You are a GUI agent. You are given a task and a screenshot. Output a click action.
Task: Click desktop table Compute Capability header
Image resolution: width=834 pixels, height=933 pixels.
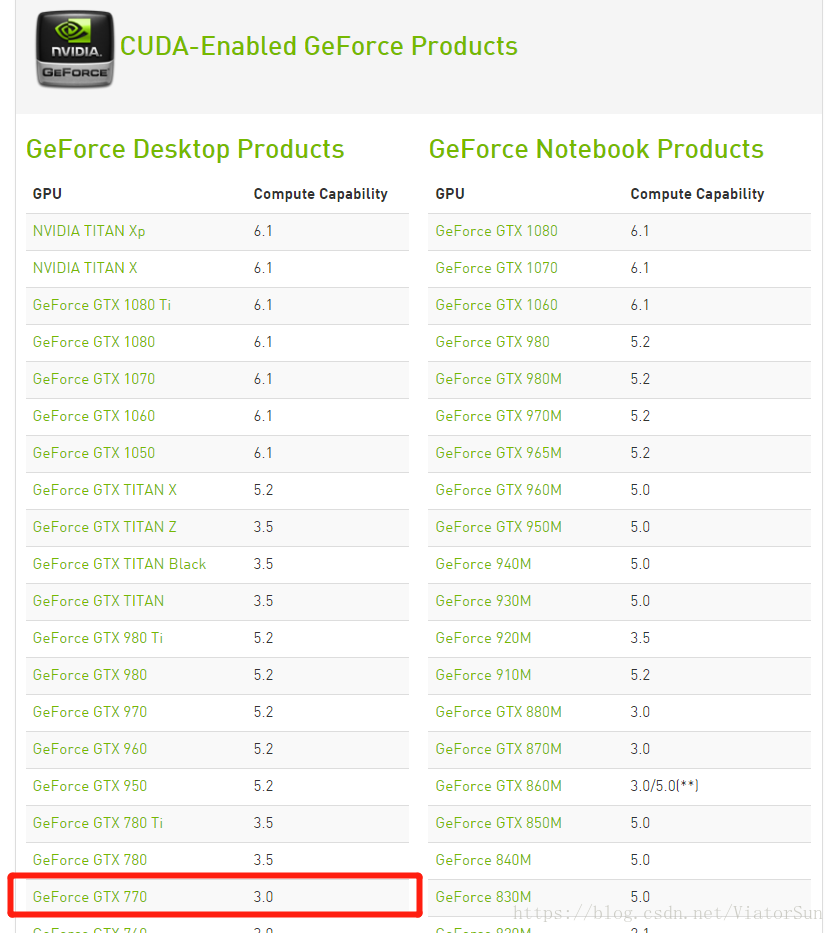click(x=321, y=194)
